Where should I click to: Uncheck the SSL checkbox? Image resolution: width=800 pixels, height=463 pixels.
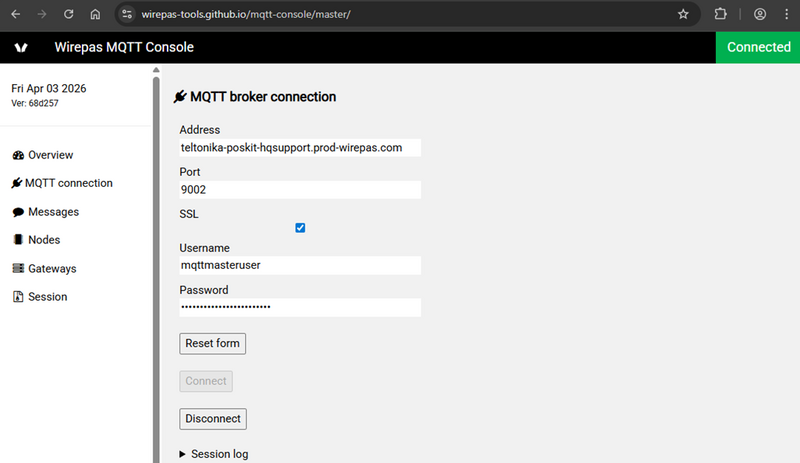[x=300, y=228]
